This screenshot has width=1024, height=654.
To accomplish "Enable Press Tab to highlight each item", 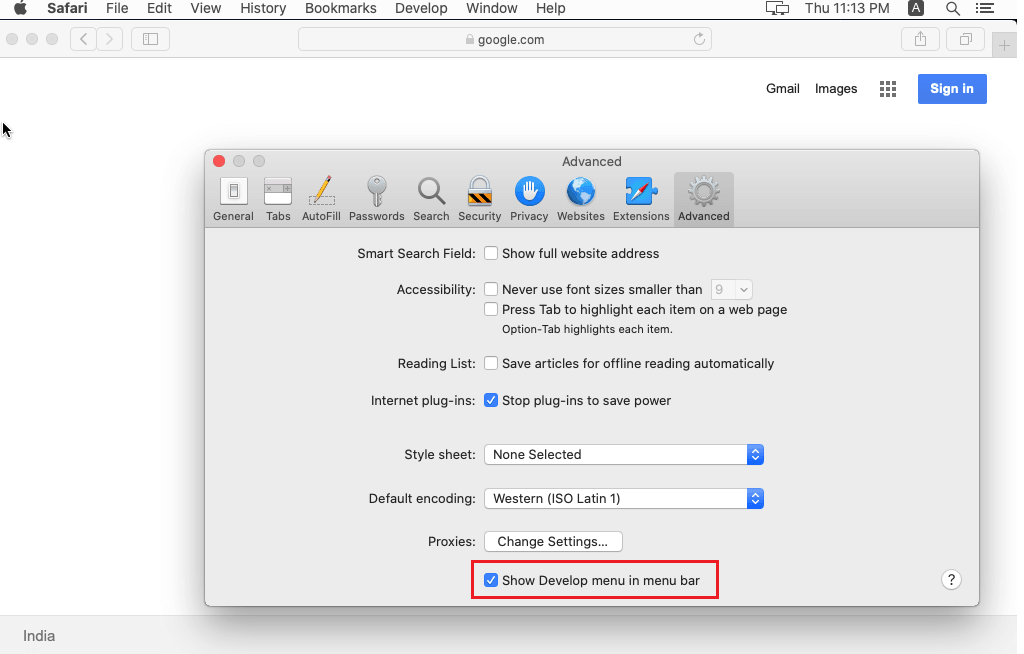I will tap(490, 309).
